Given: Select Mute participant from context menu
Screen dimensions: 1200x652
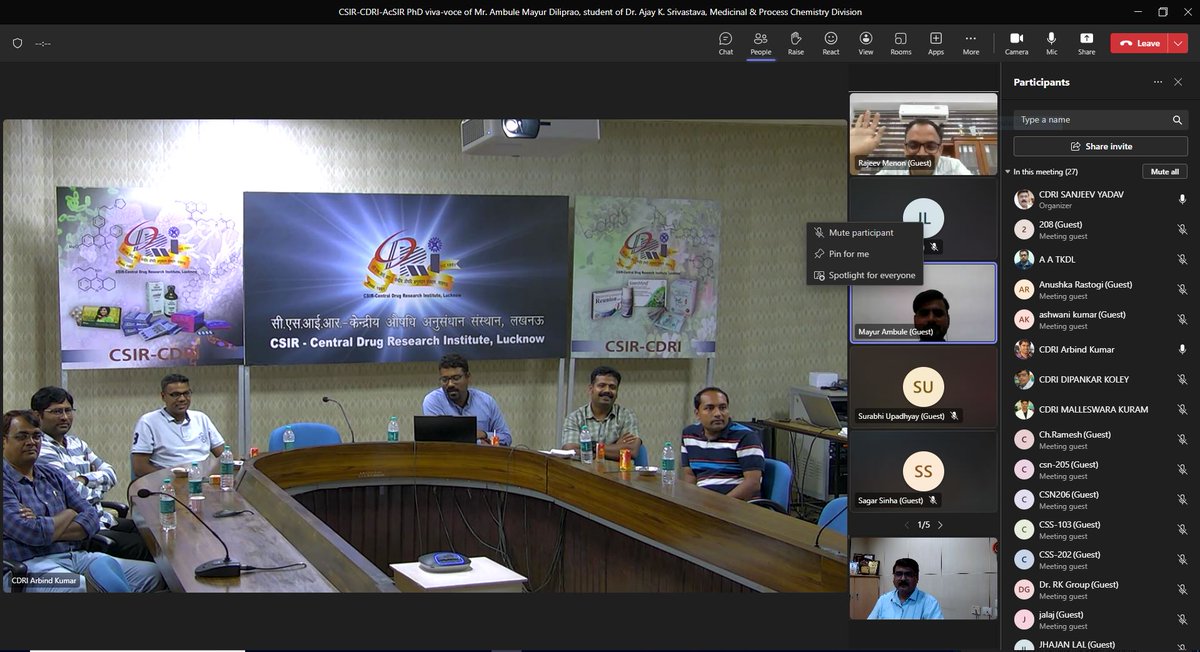Looking at the screenshot, I should click(x=864, y=233).
